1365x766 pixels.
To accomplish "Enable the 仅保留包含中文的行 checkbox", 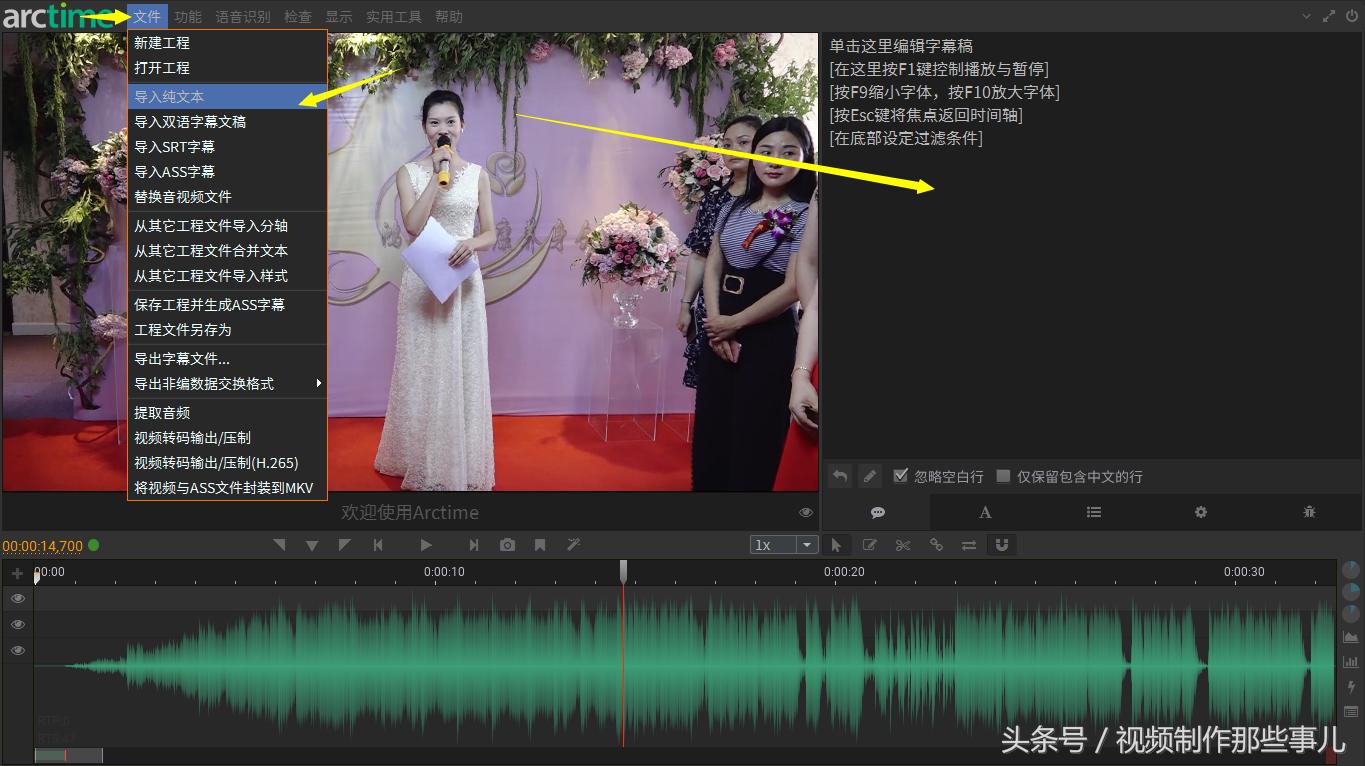I will 1003,476.
